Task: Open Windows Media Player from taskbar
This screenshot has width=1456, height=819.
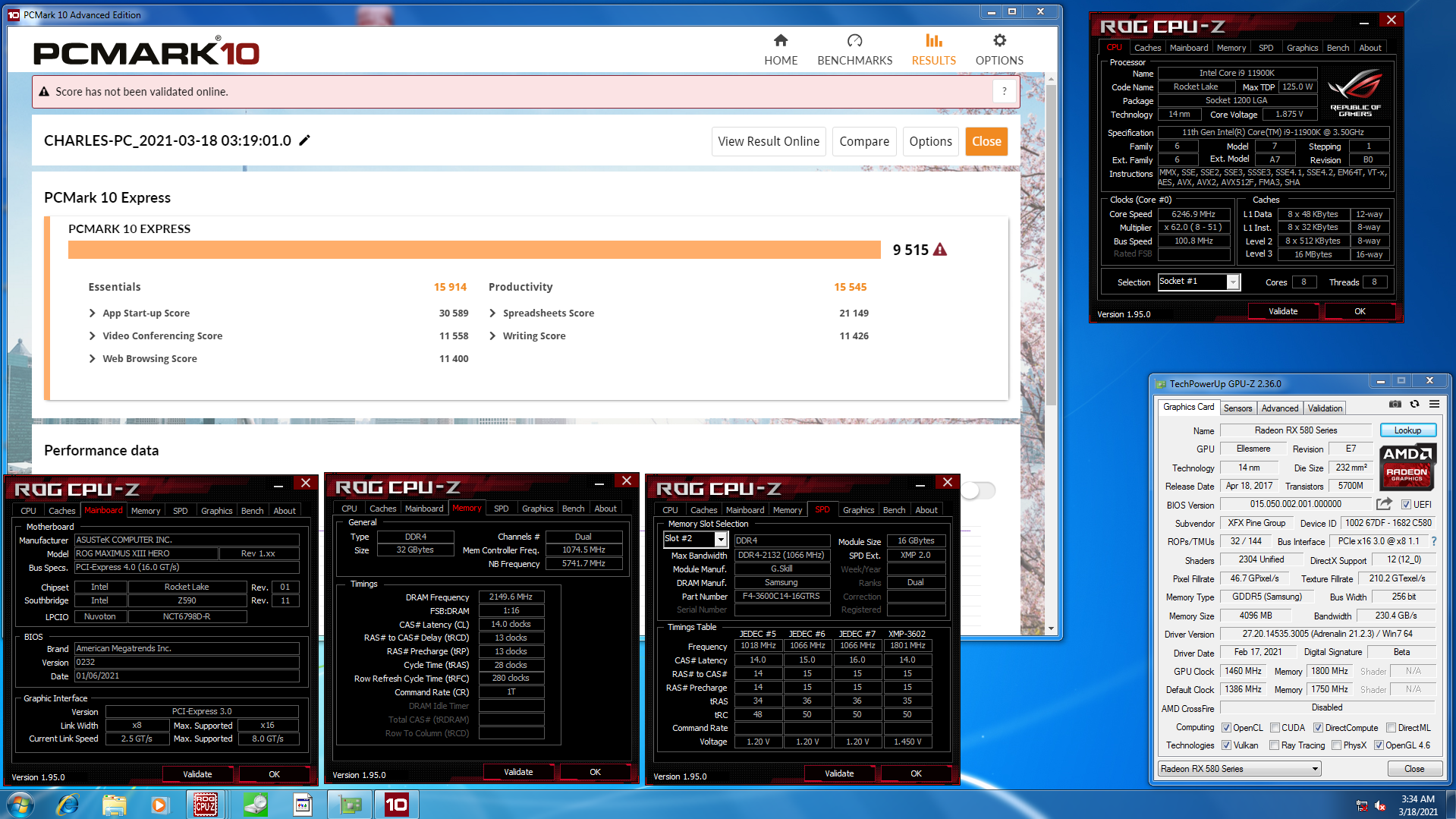Action: click(x=159, y=805)
